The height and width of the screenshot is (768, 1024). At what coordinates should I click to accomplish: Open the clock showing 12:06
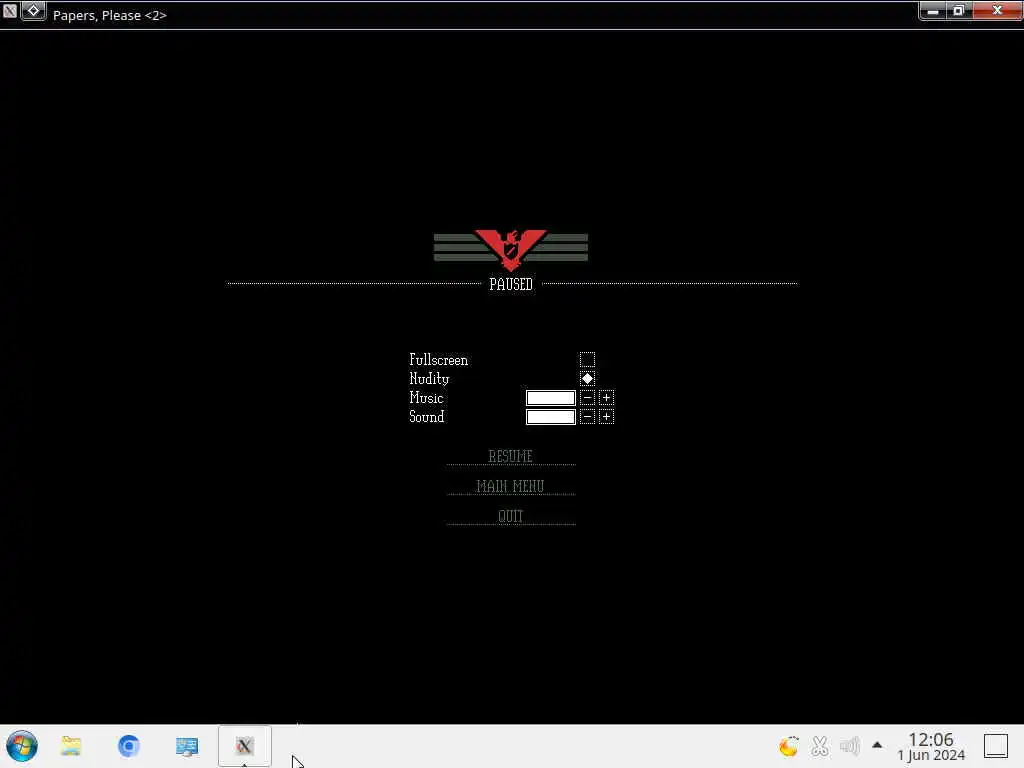pyautogui.click(x=931, y=746)
